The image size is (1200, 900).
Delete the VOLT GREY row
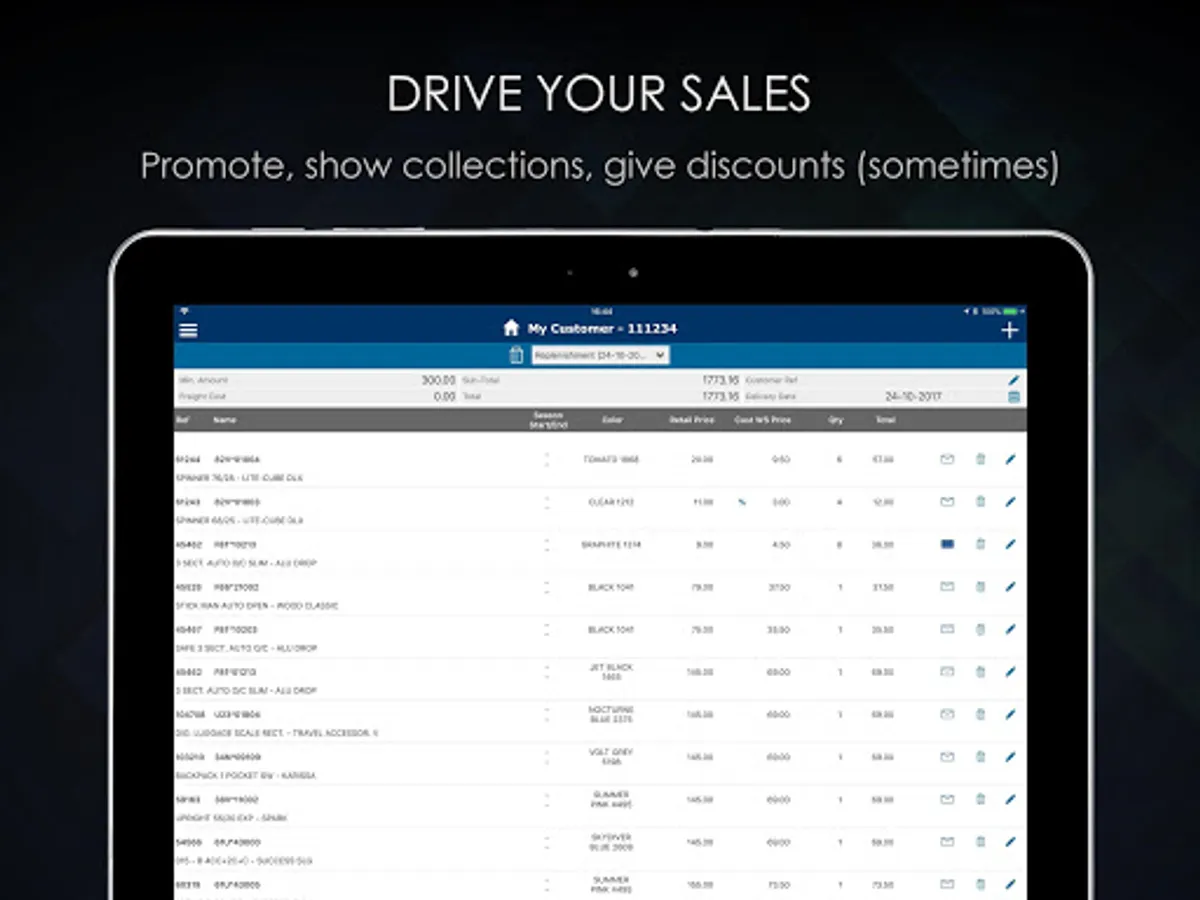pyautogui.click(x=980, y=757)
